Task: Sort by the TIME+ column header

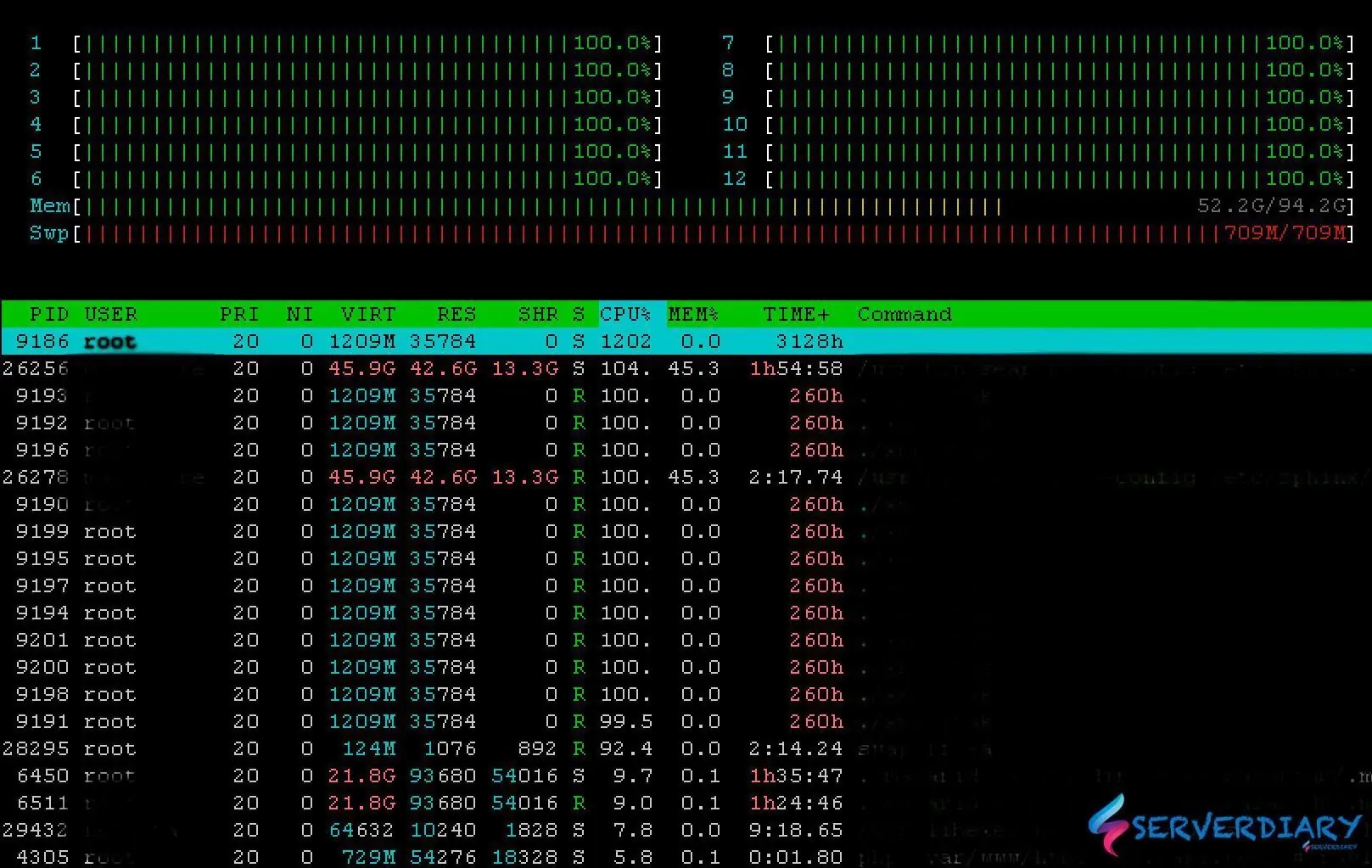Action: pyautogui.click(x=796, y=314)
